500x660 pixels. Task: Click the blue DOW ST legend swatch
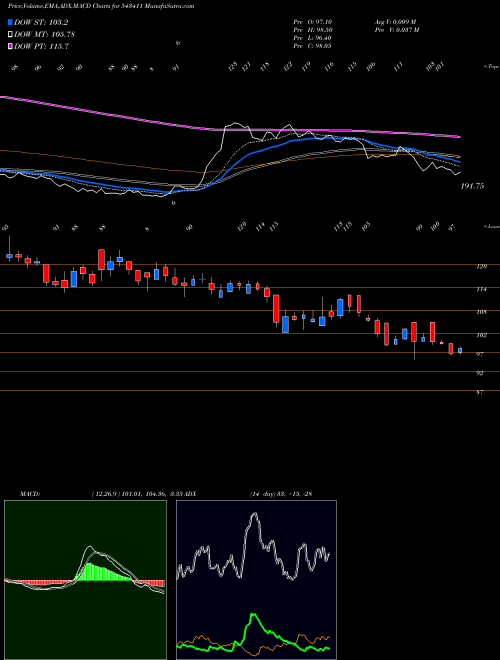(11, 22)
